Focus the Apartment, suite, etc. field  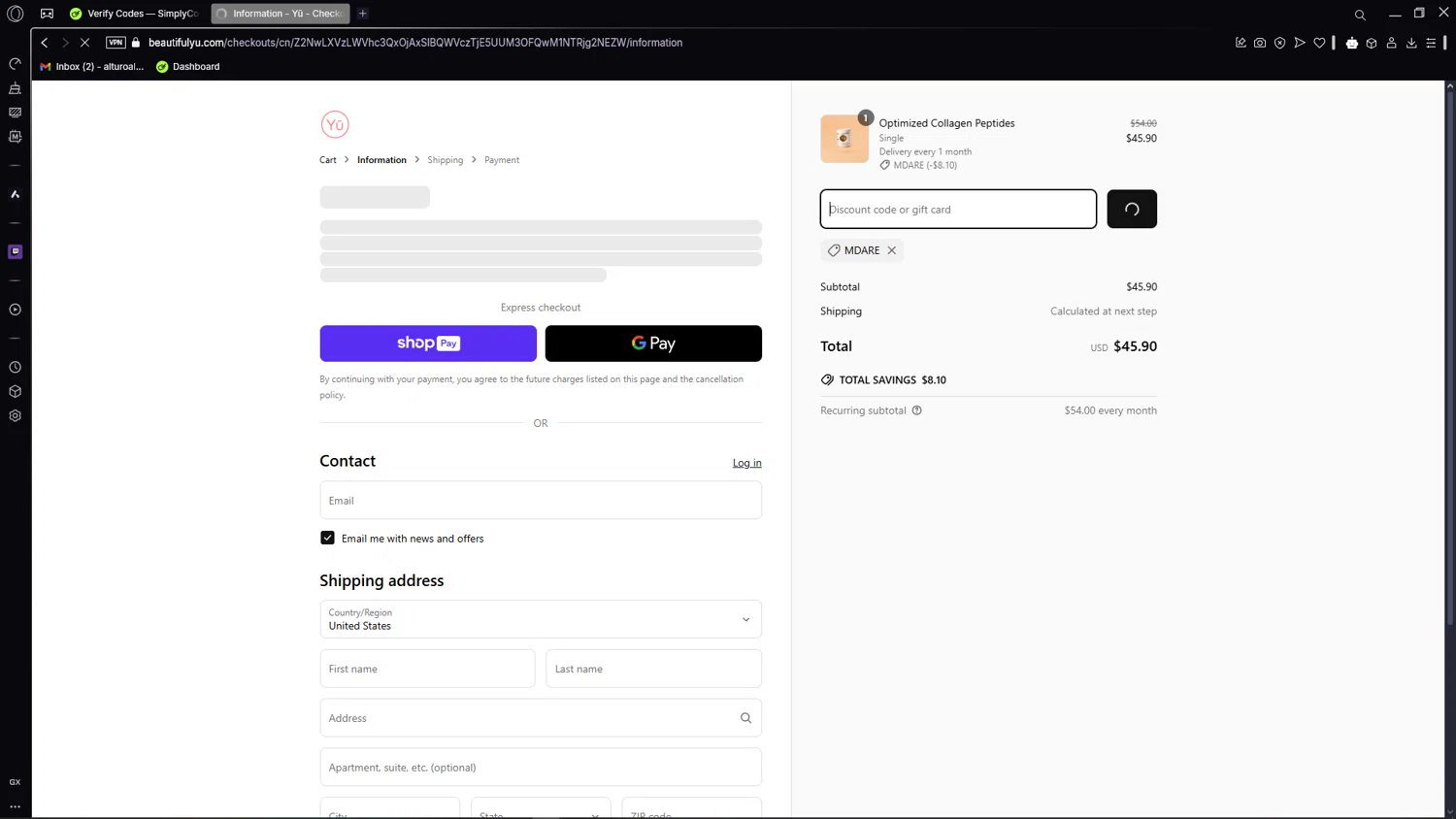[541, 768]
